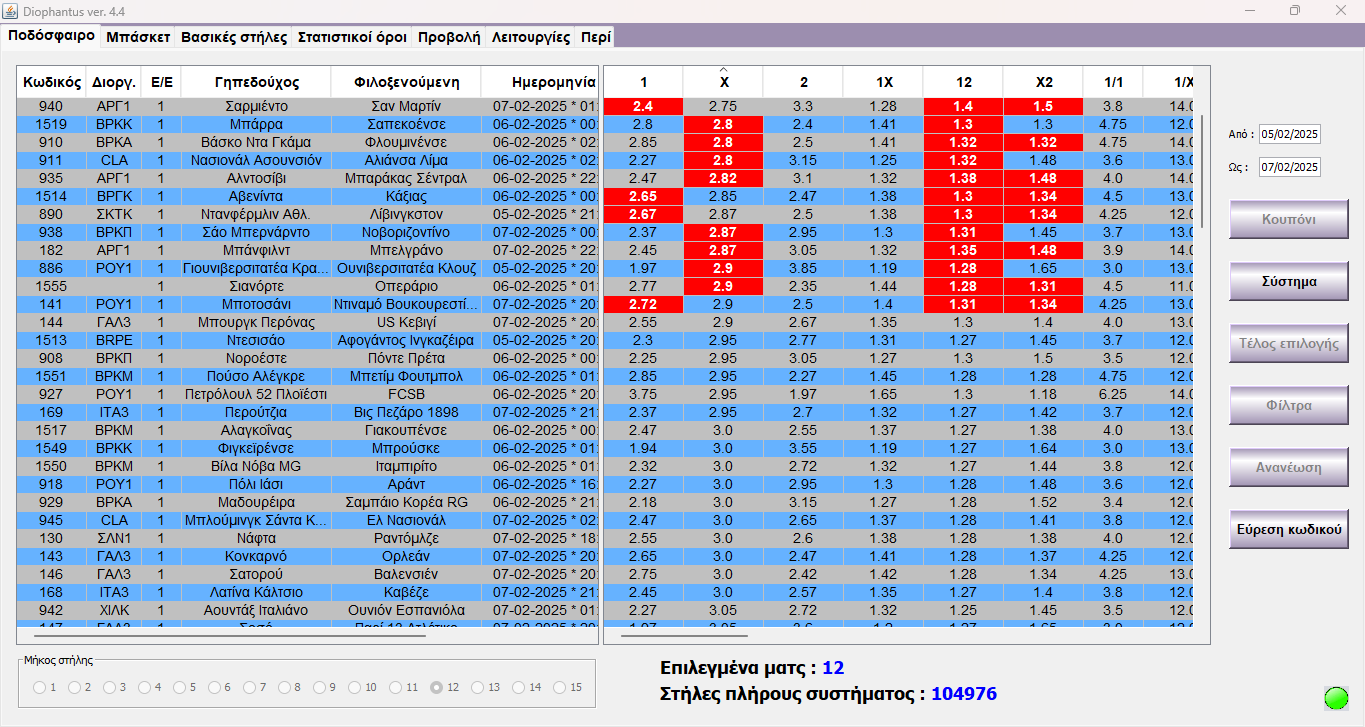The image size is (1365, 727).
Task: Click the green status indicator light
Action: click(1336, 698)
